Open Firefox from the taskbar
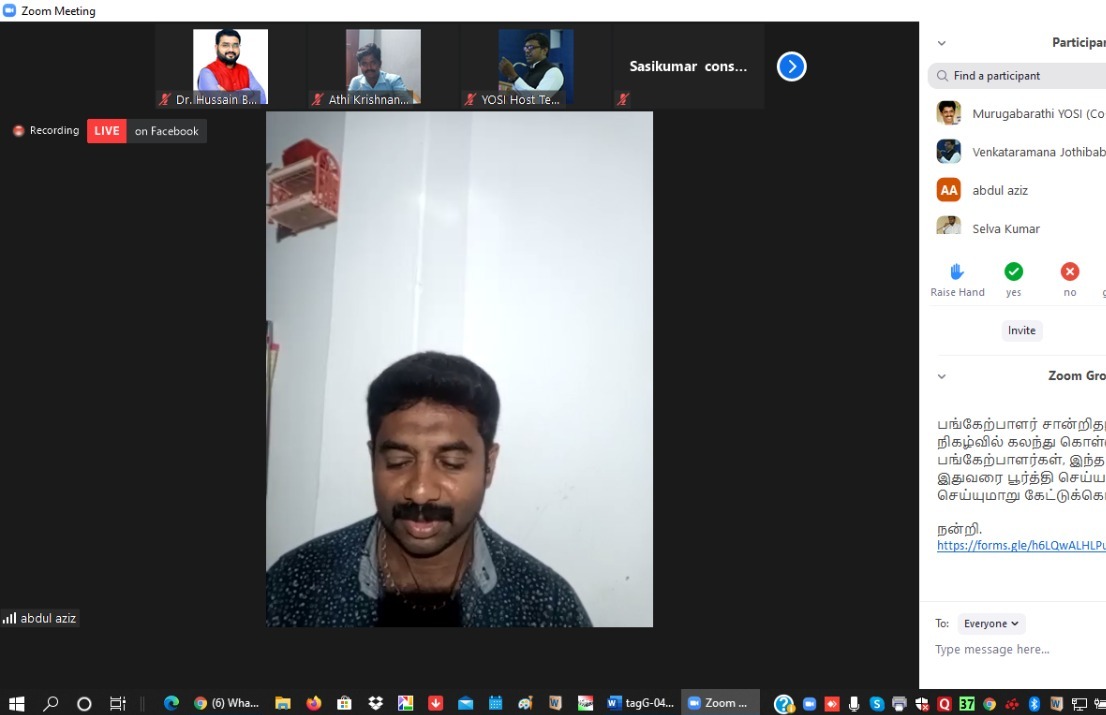Screen dimensions: 1106x715 click(314, 703)
